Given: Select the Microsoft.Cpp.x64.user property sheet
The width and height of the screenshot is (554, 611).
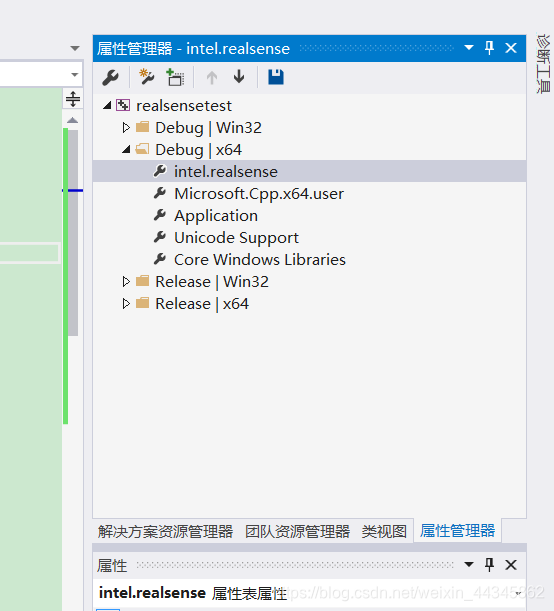Looking at the screenshot, I should [259, 194].
